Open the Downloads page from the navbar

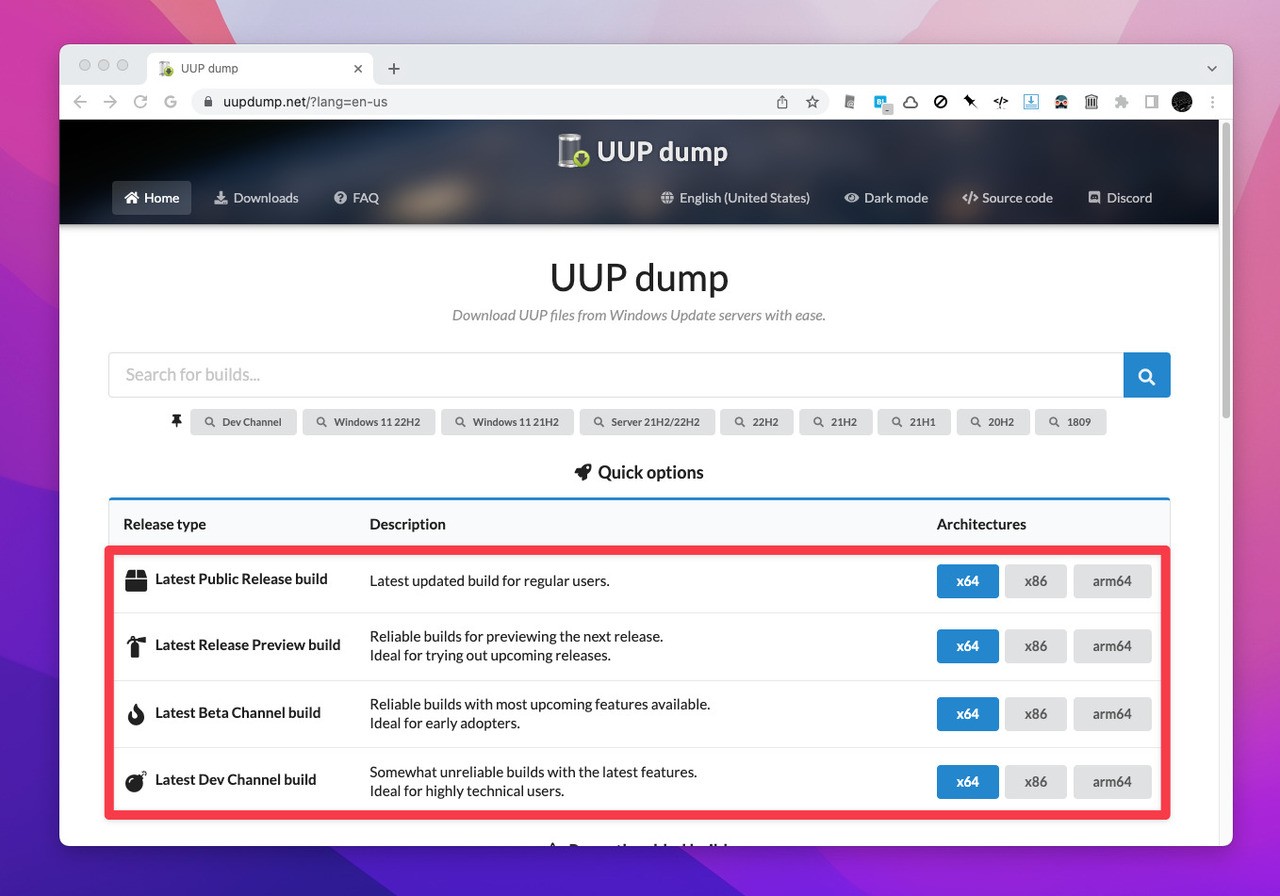click(256, 197)
